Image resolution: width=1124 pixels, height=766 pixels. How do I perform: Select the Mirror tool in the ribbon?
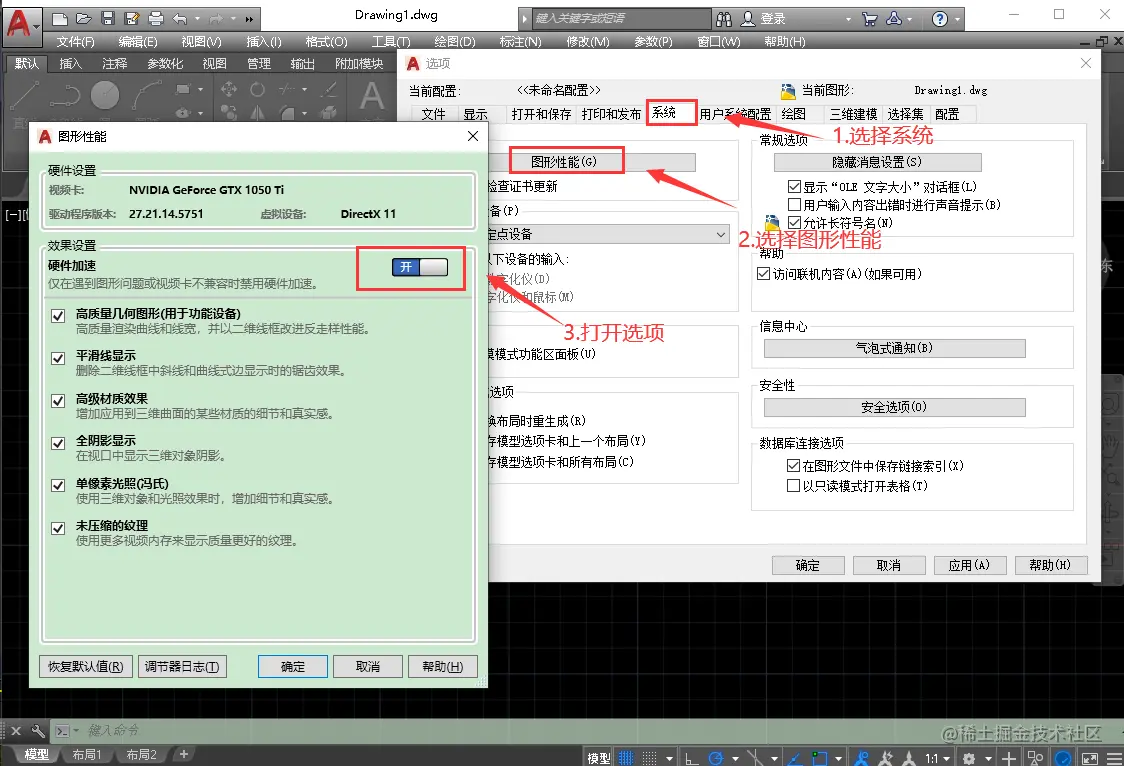[257, 112]
